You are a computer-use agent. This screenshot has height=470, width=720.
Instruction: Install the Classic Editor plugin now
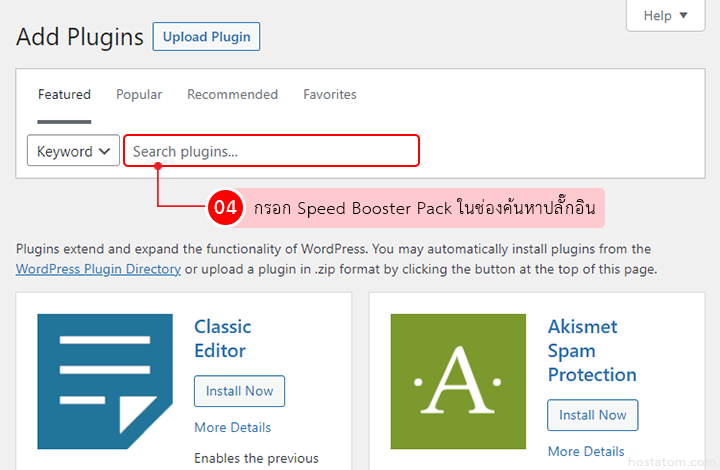tap(239, 391)
